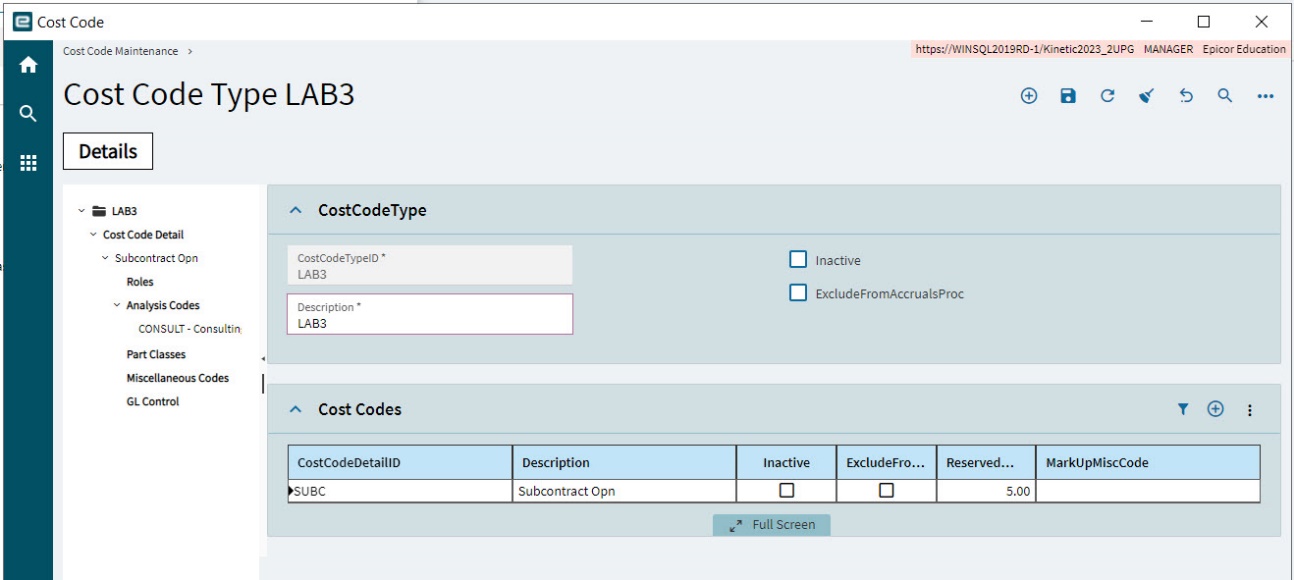Collapse the Analysis Codes tree node
Viewport: 1294px width, 580px height.
(x=117, y=306)
